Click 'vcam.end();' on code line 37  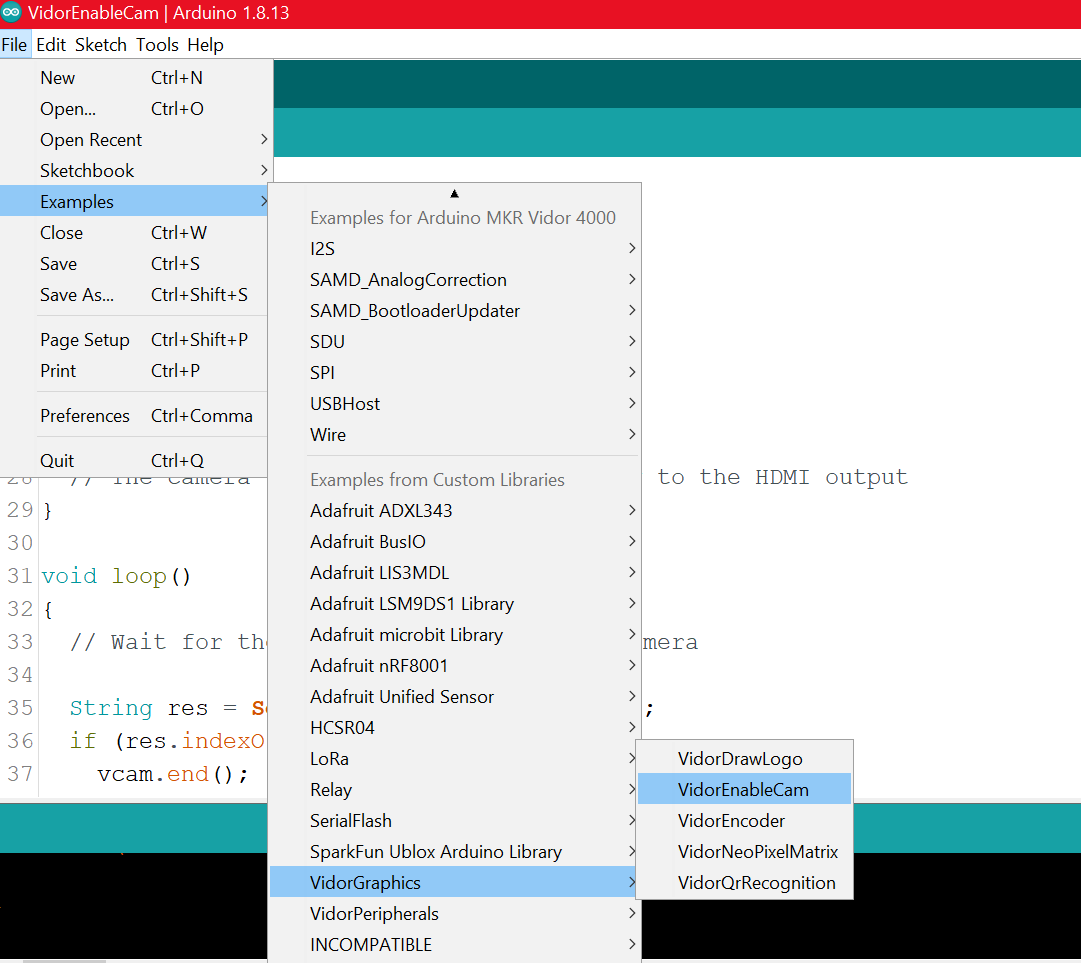(x=172, y=774)
